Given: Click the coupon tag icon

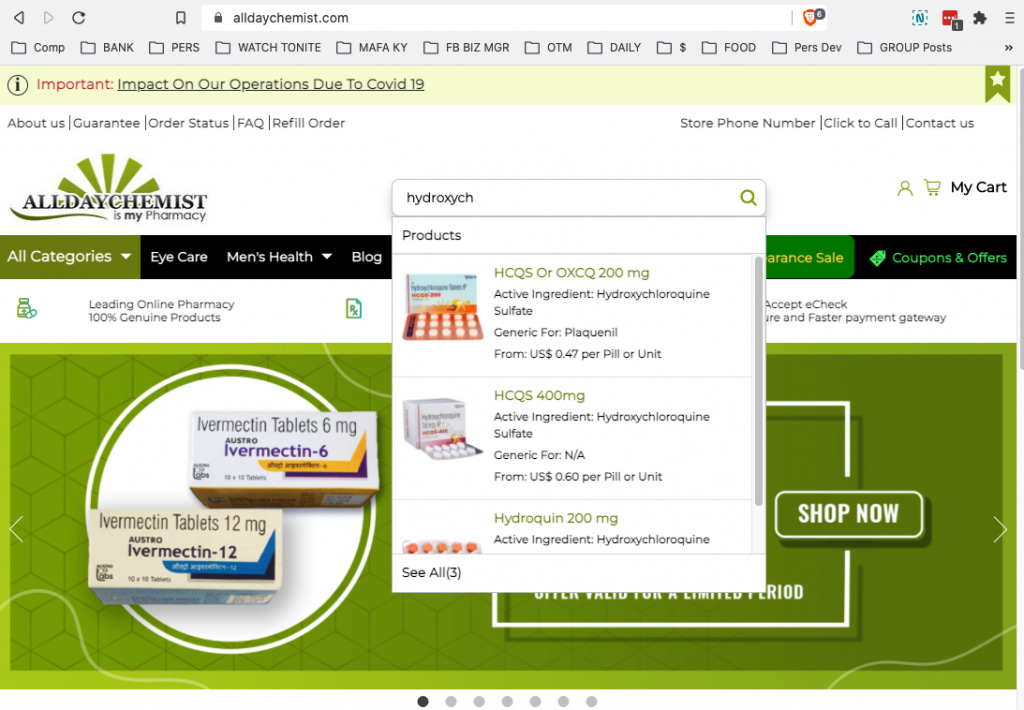Looking at the screenshot, I should (x=878, y=257).
